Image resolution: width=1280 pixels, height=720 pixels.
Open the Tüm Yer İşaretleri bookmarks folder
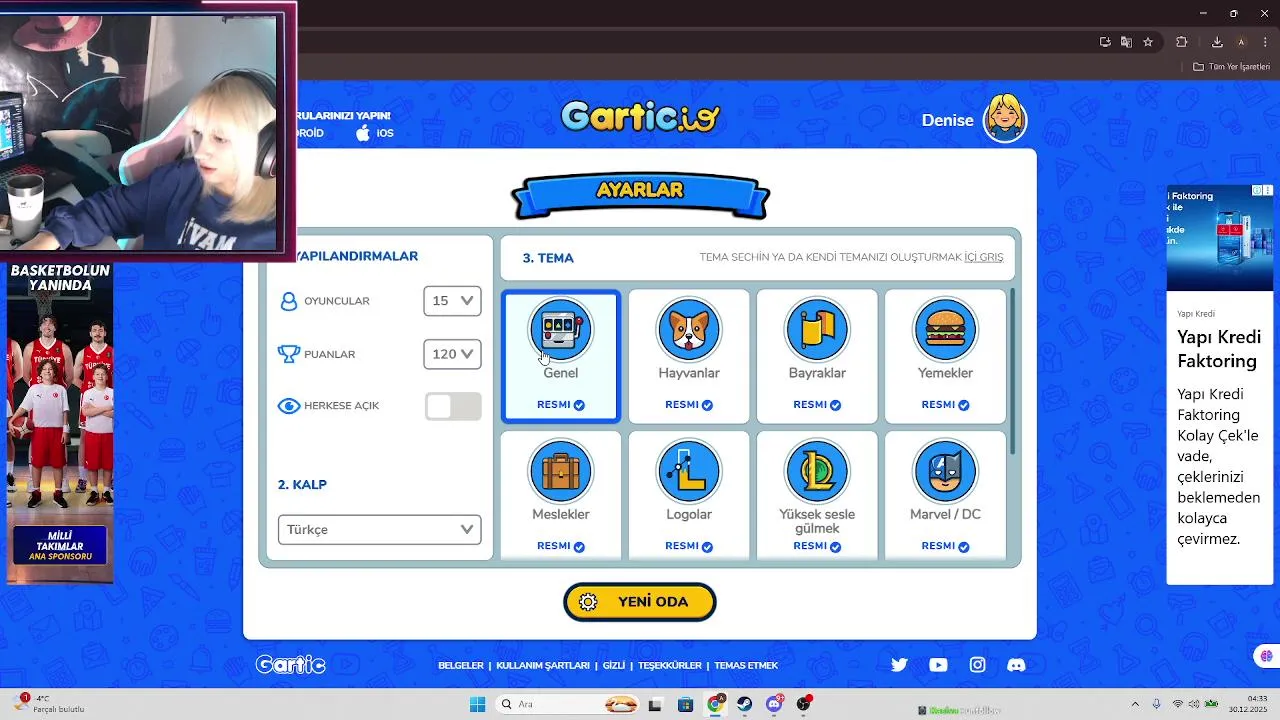pyautogui.click(x=1231, y=67)
